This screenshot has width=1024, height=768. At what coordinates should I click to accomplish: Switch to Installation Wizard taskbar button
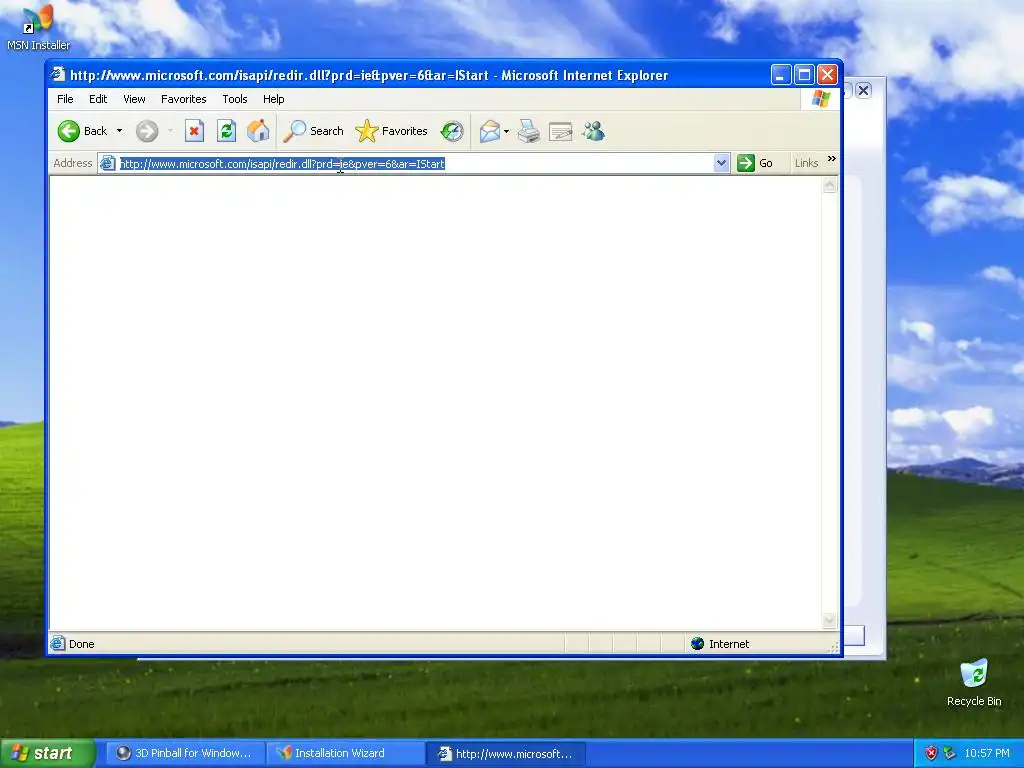(x=345, y=754)
